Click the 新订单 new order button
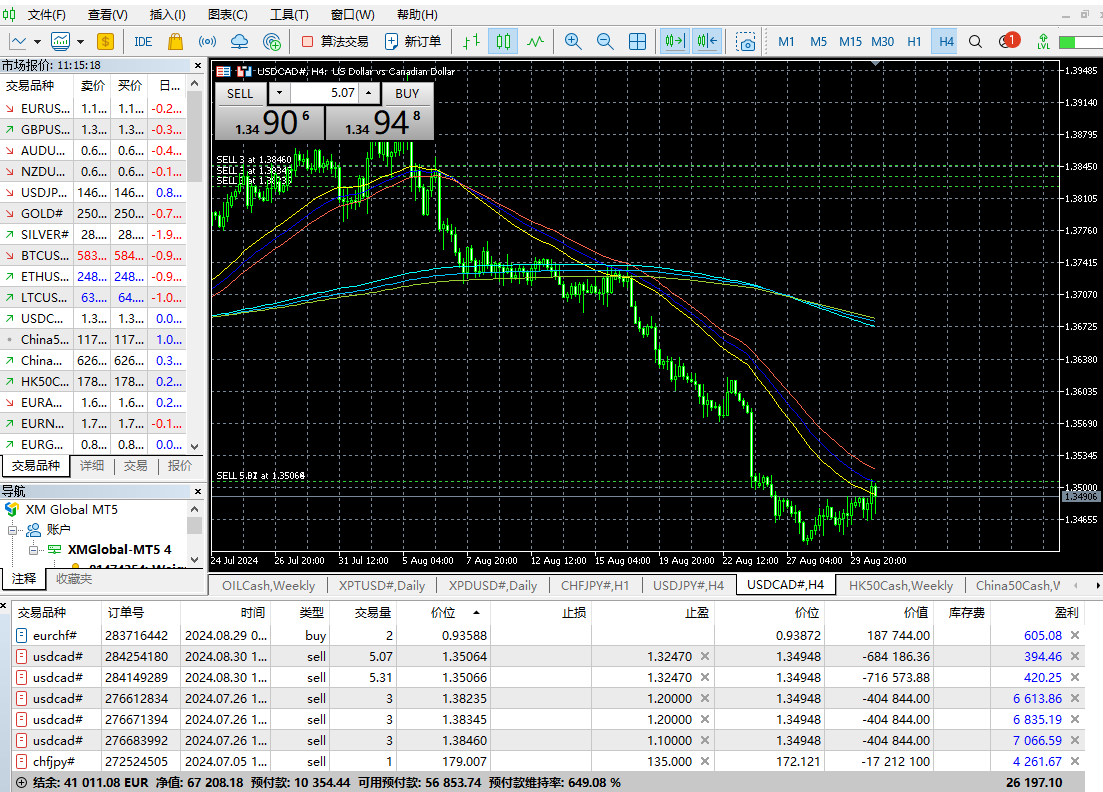The width and height of the screenshot is (1103, 792). pos(414,41)
